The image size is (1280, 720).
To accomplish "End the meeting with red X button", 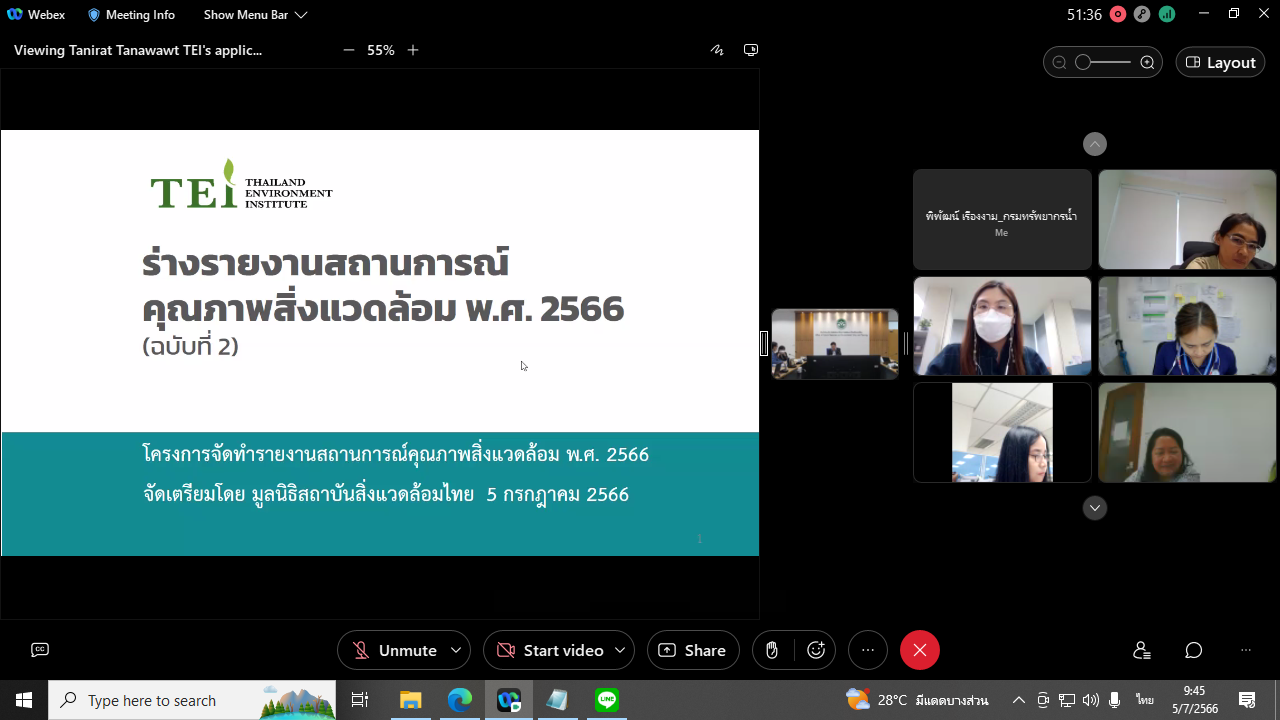I will point(920,650).
